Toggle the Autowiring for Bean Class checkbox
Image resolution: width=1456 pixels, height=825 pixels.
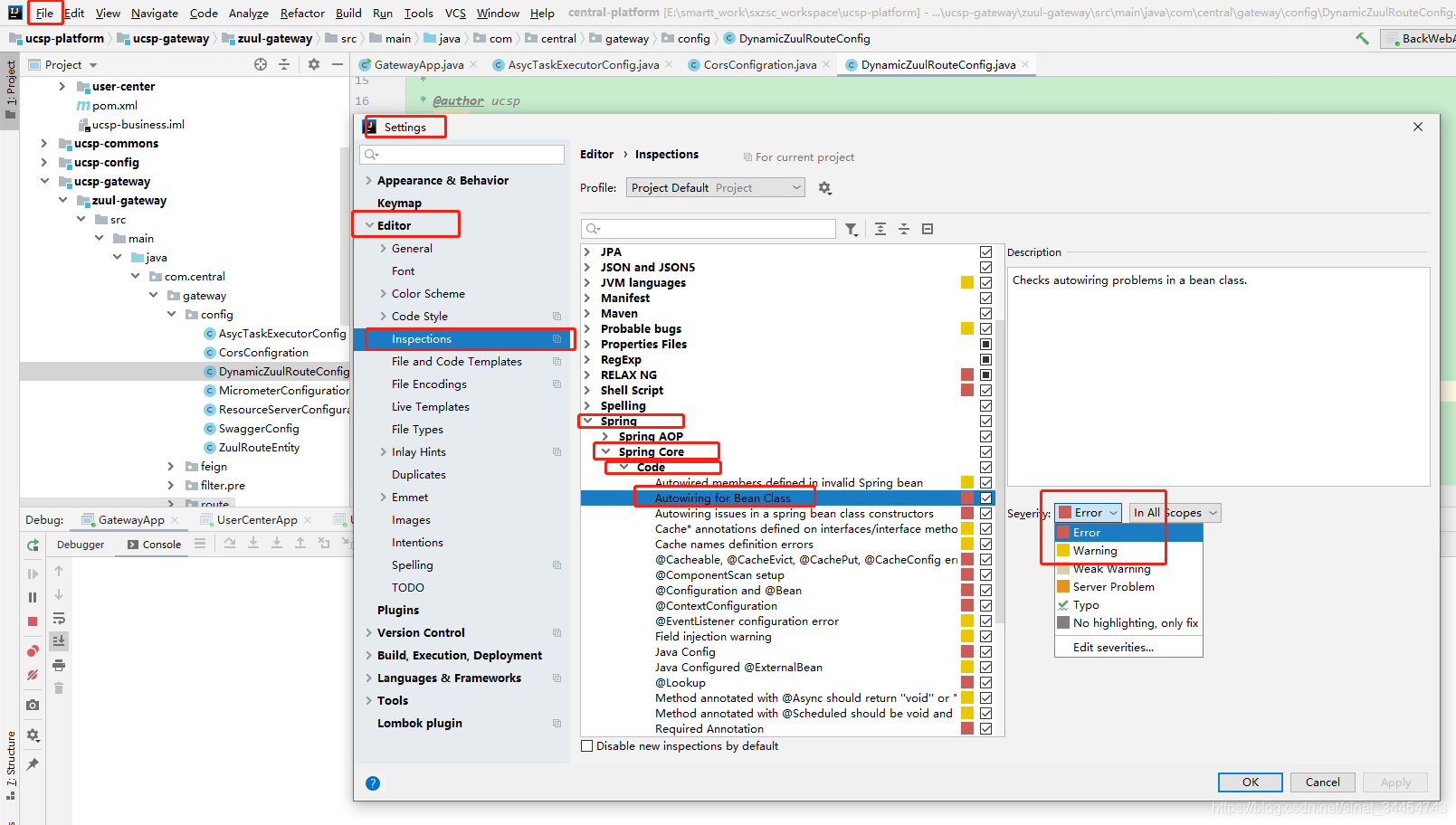986,498
